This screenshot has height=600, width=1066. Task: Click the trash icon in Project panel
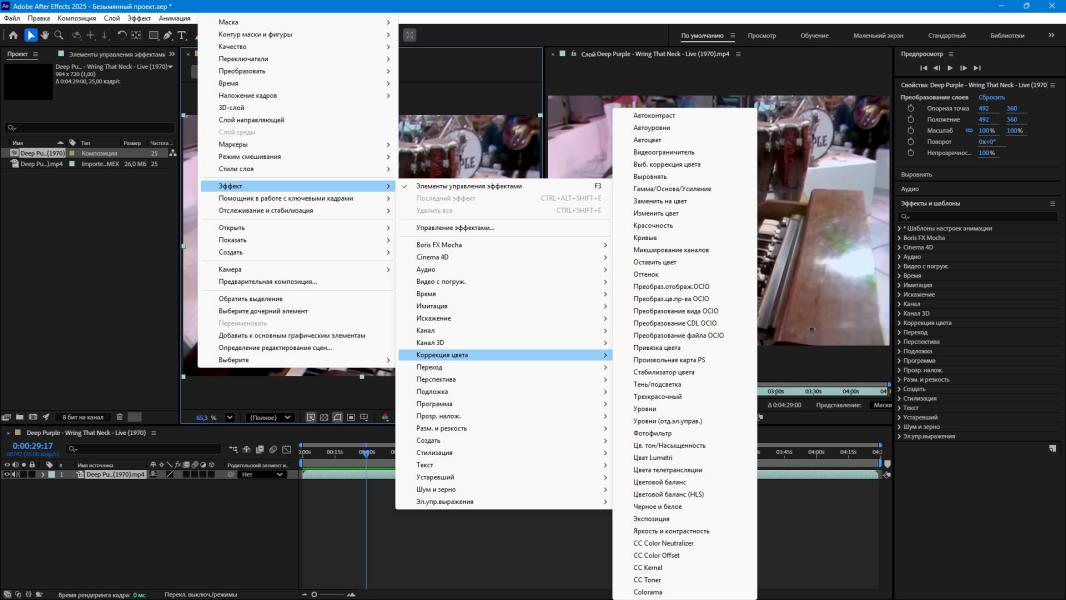coord(120,416)
